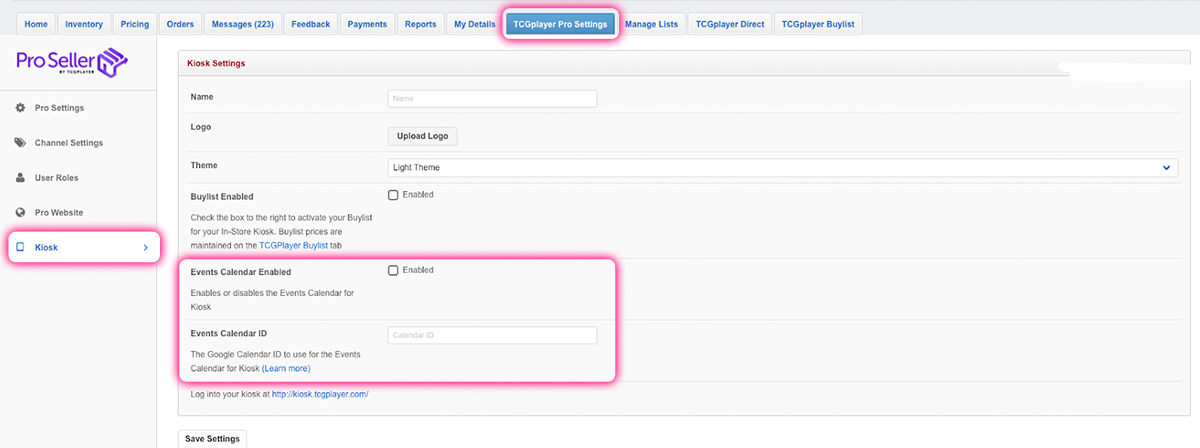Click the Name input field
This screenshot has height=448, width=1200.
pos(492,99)
